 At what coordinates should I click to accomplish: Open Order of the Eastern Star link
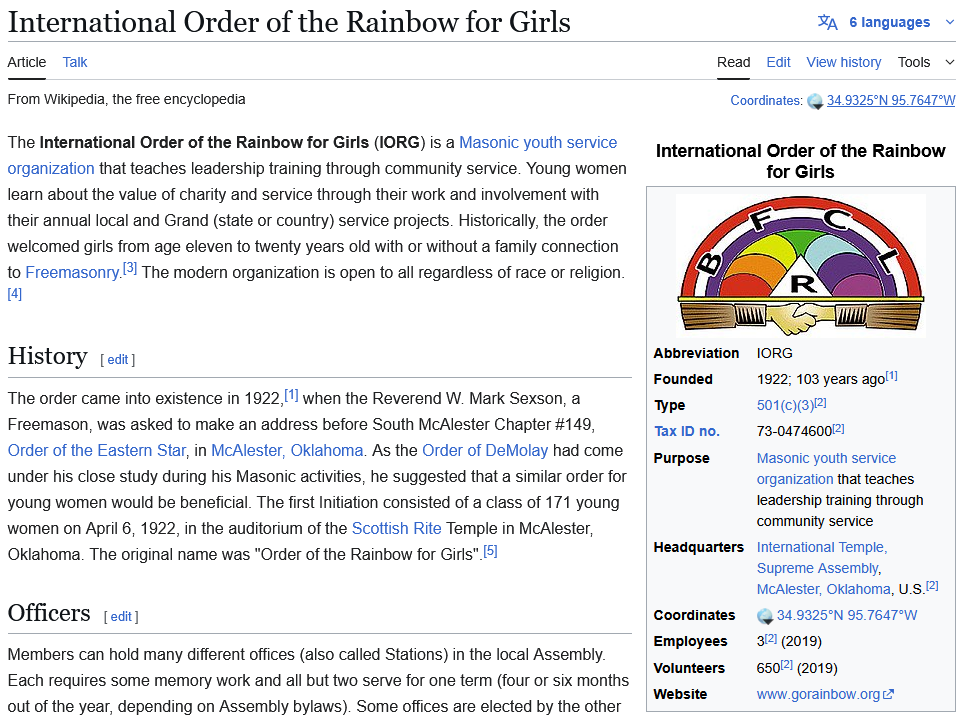point(96,451)
